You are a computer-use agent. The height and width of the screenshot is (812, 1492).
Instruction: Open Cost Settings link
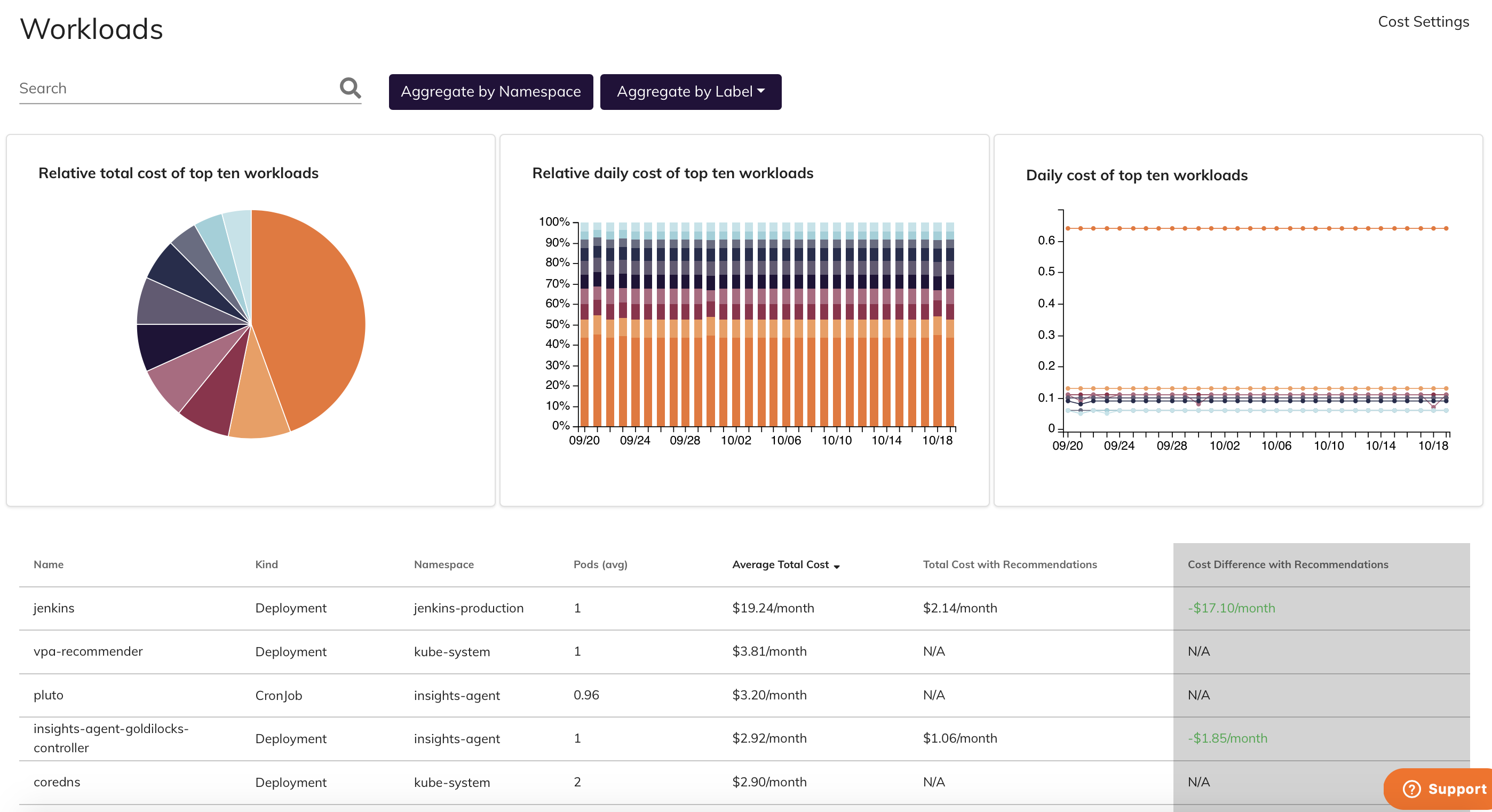[x=1423, y=21]
